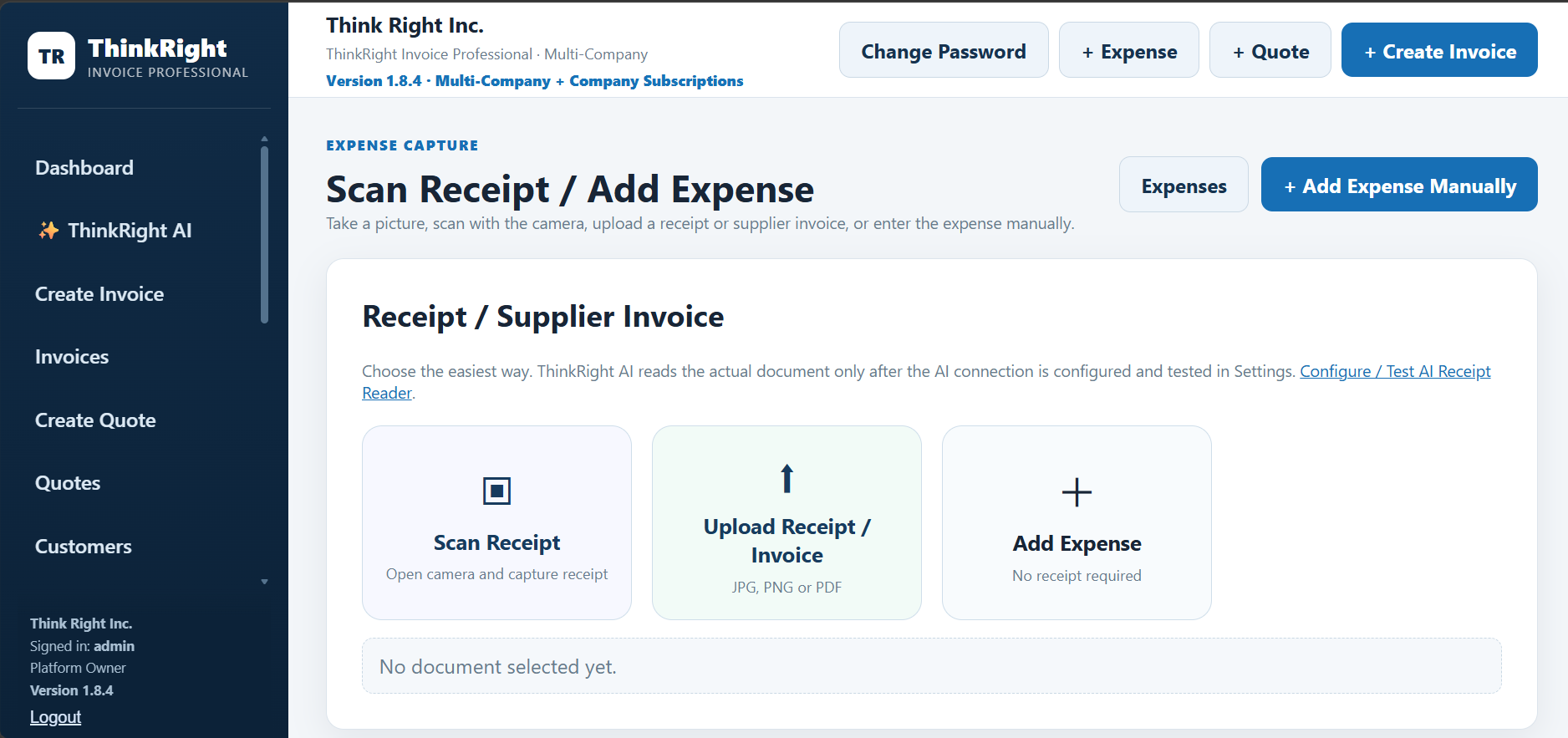Viewport: 1568px width, 738px height.
Task: Click the TR ThinkRight logo icon
Action: (x=51, y=56)
